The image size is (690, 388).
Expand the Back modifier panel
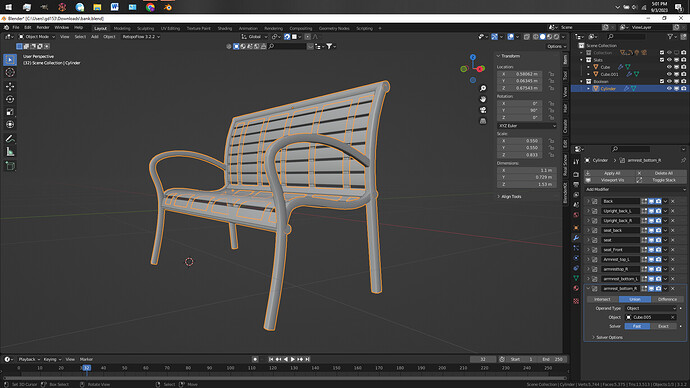click(x=589, y=201)
